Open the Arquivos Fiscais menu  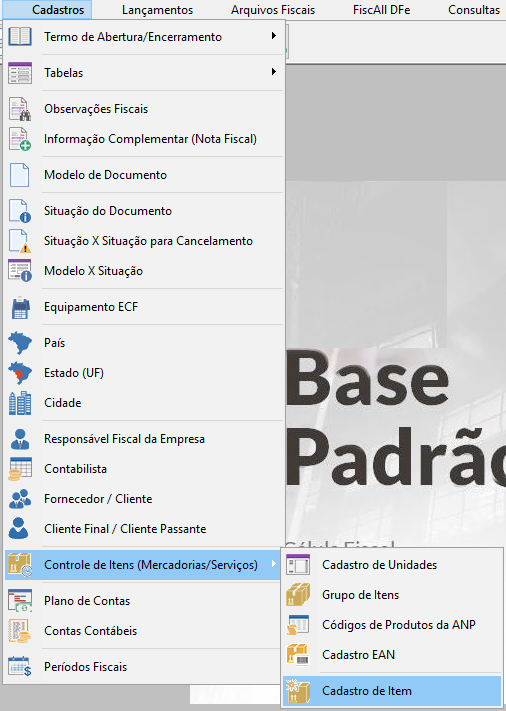pos(273,10)
